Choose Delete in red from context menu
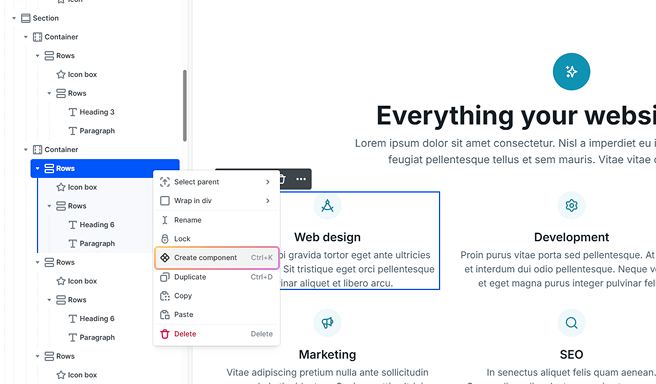 click(216, 334)
